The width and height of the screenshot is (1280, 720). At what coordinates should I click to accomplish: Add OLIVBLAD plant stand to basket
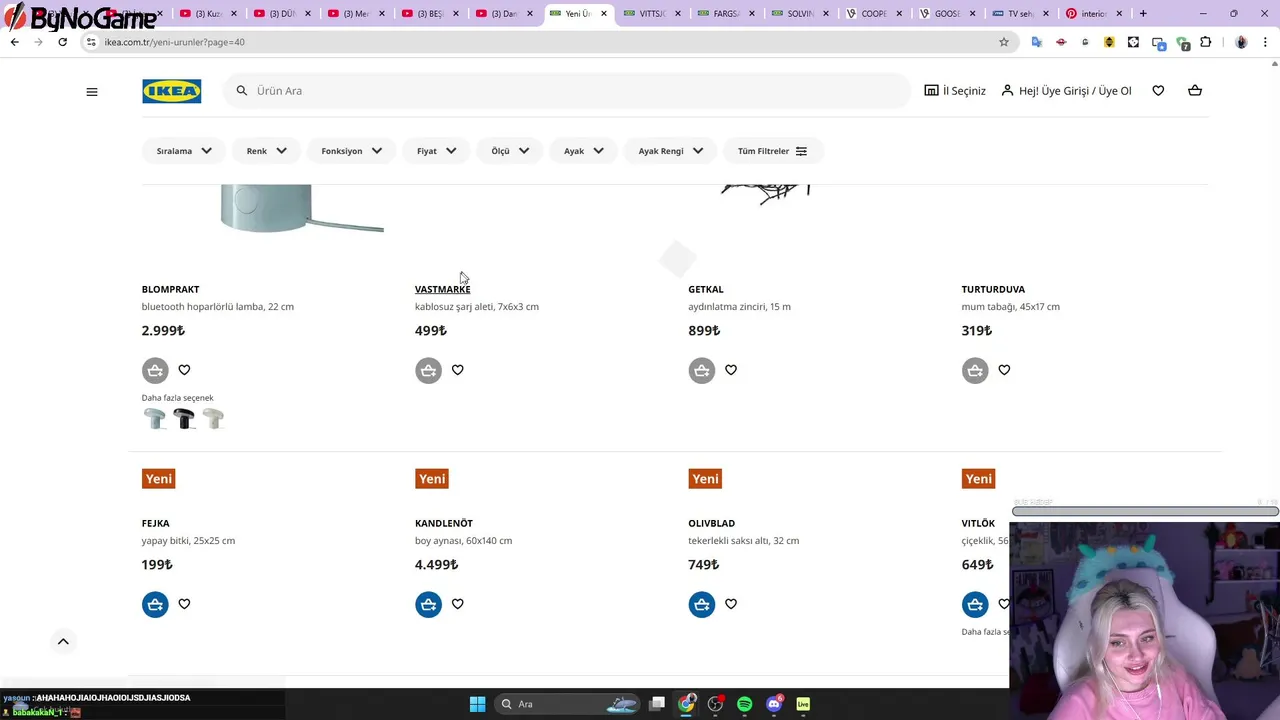[702, 604]
